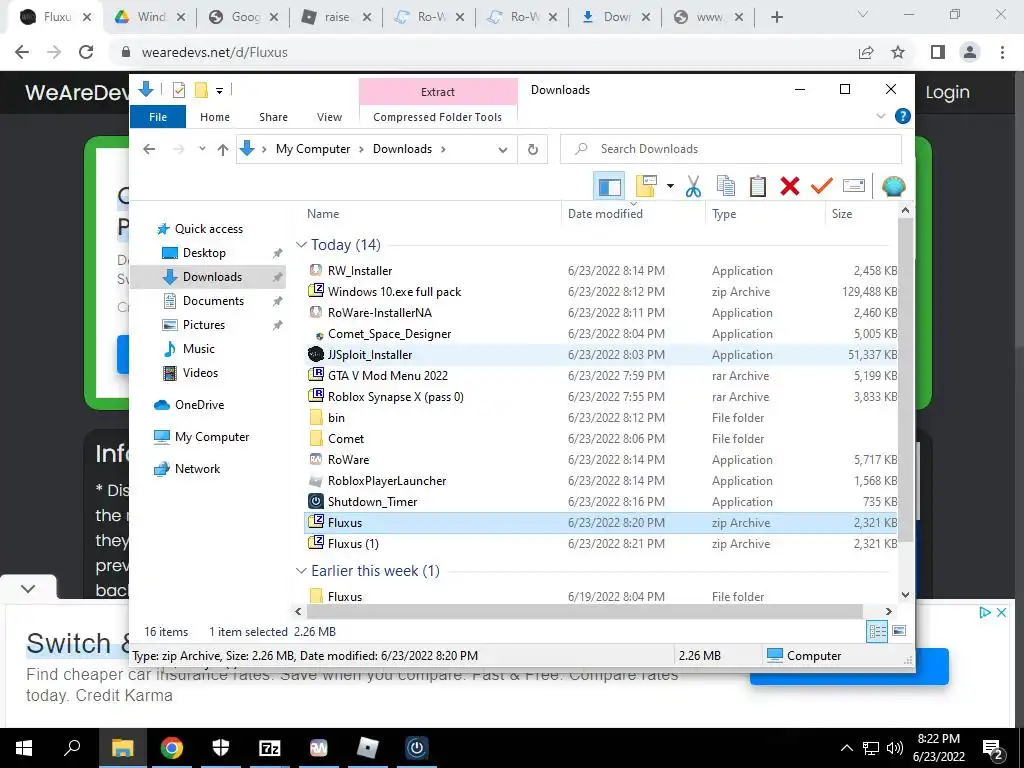Click the vertical scrollbar down arrow
This screenshot has width=1024, height=768.
pos(905,595)
